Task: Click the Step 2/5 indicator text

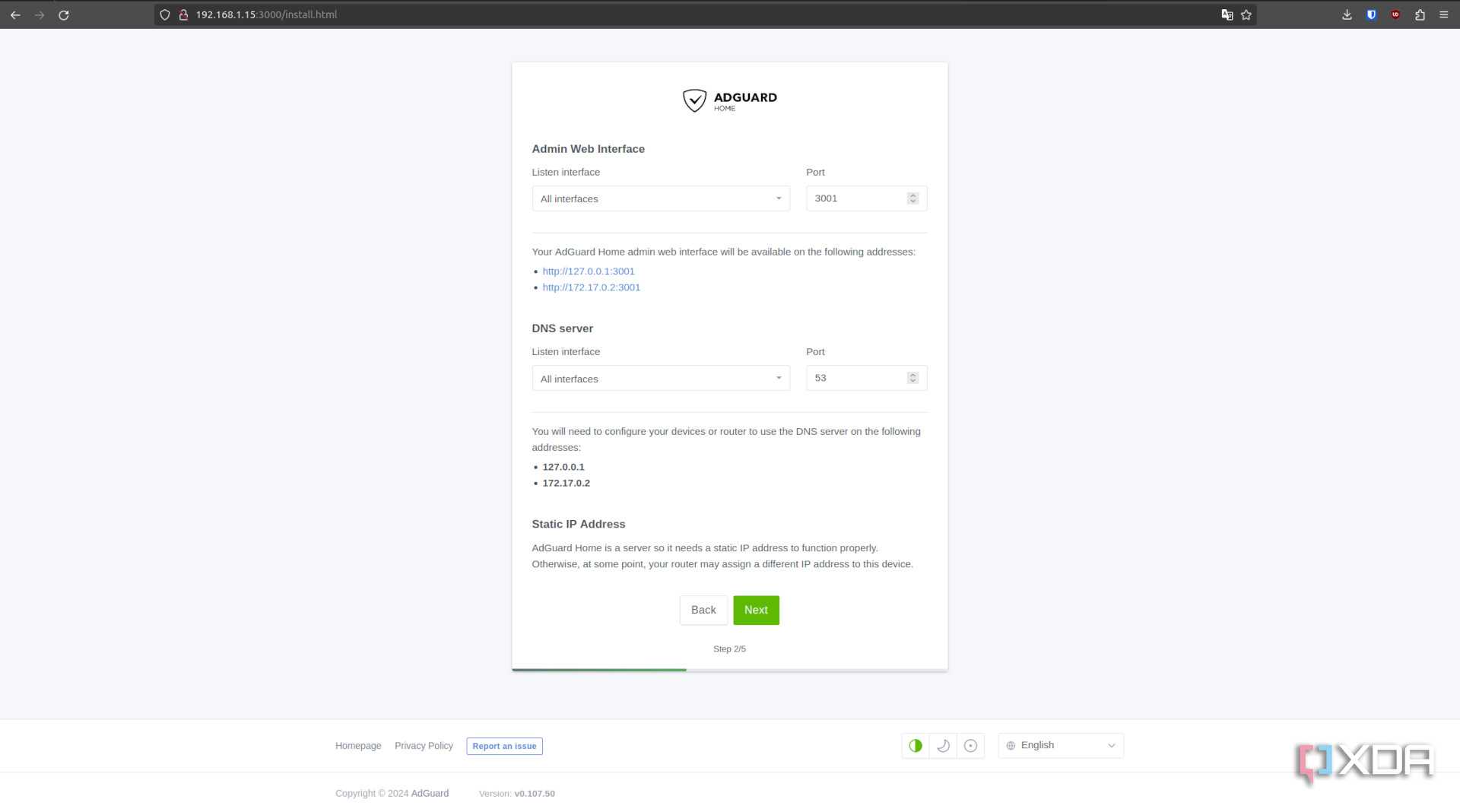Action: [729, 649]
